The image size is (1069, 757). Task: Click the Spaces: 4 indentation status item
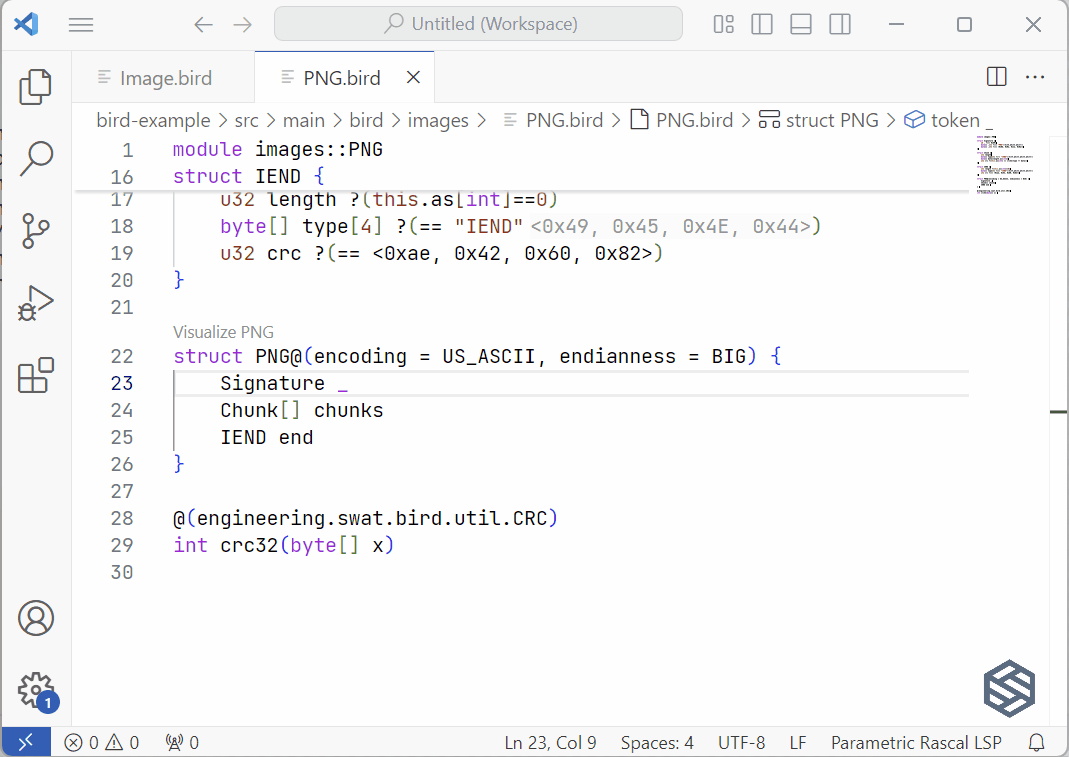[x=657, y=742]
